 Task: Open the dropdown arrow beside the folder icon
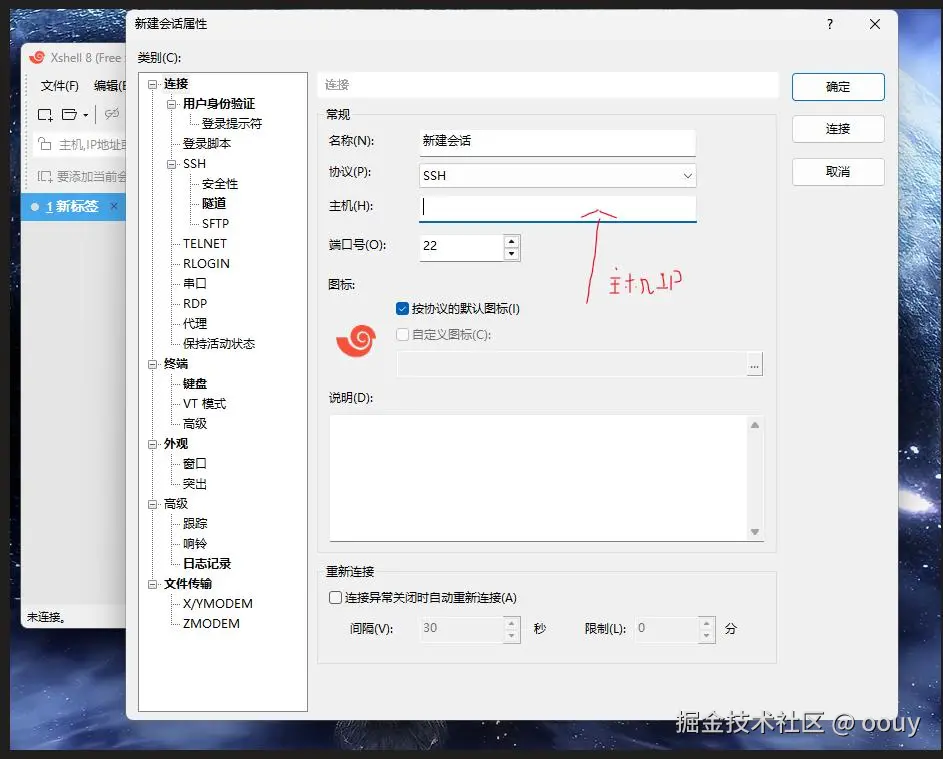(86, 115)
